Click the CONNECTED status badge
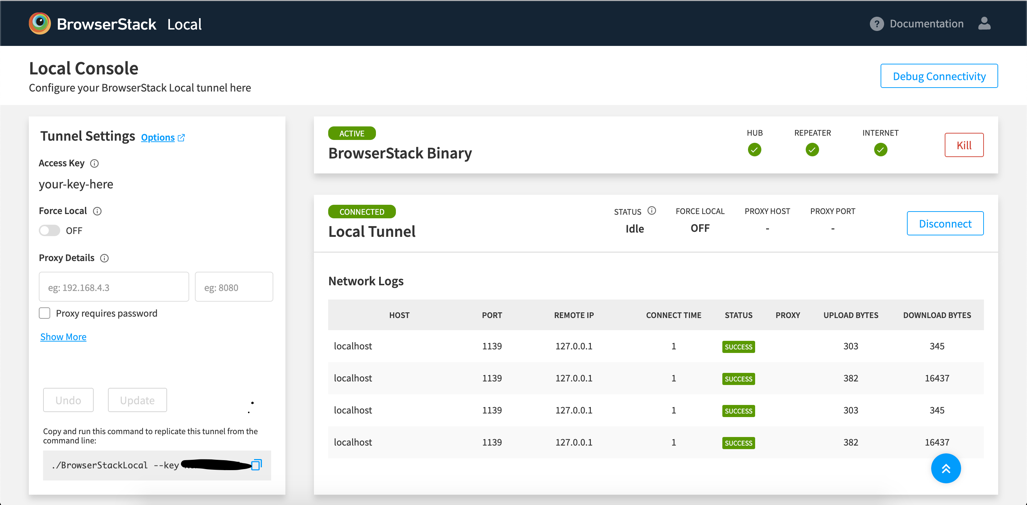The width and height of the screenshot is (1027, 505). pyautogui.click(x=362, y=212)
